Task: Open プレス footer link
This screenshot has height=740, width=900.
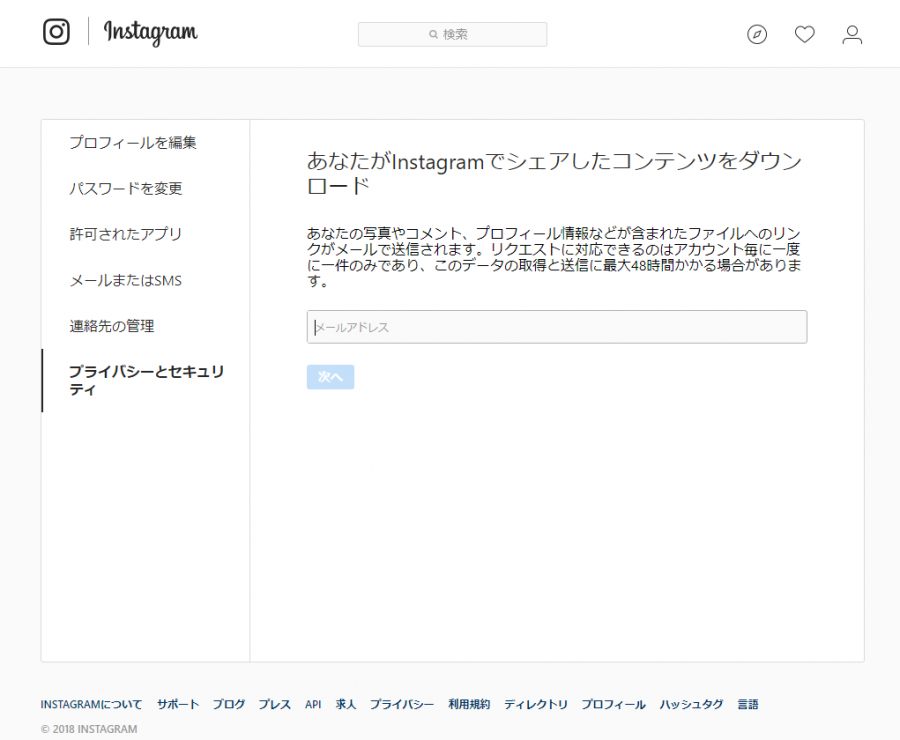Action: pos(274,704)
